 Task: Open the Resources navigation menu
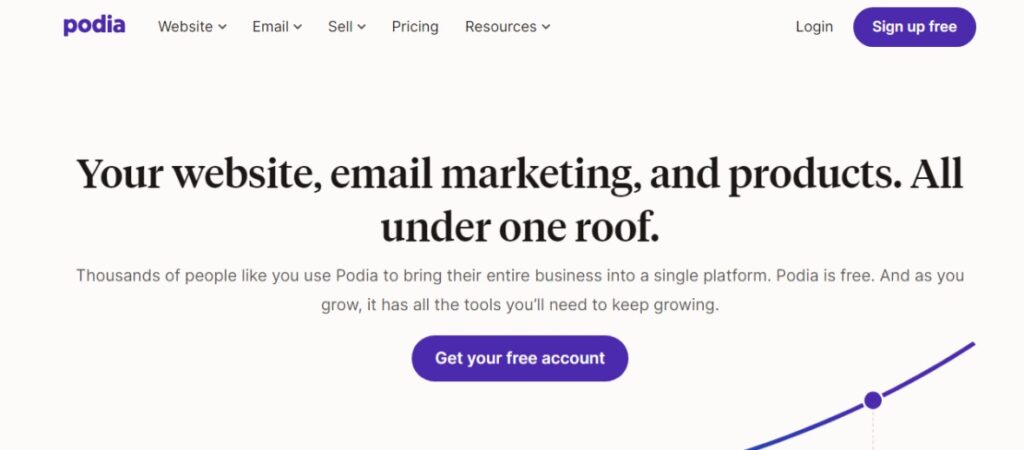coord(507,27)
